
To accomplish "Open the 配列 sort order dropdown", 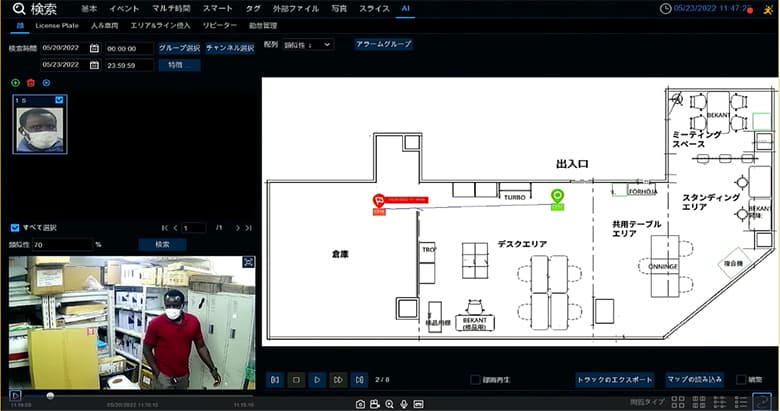I will tap(308, 45).
